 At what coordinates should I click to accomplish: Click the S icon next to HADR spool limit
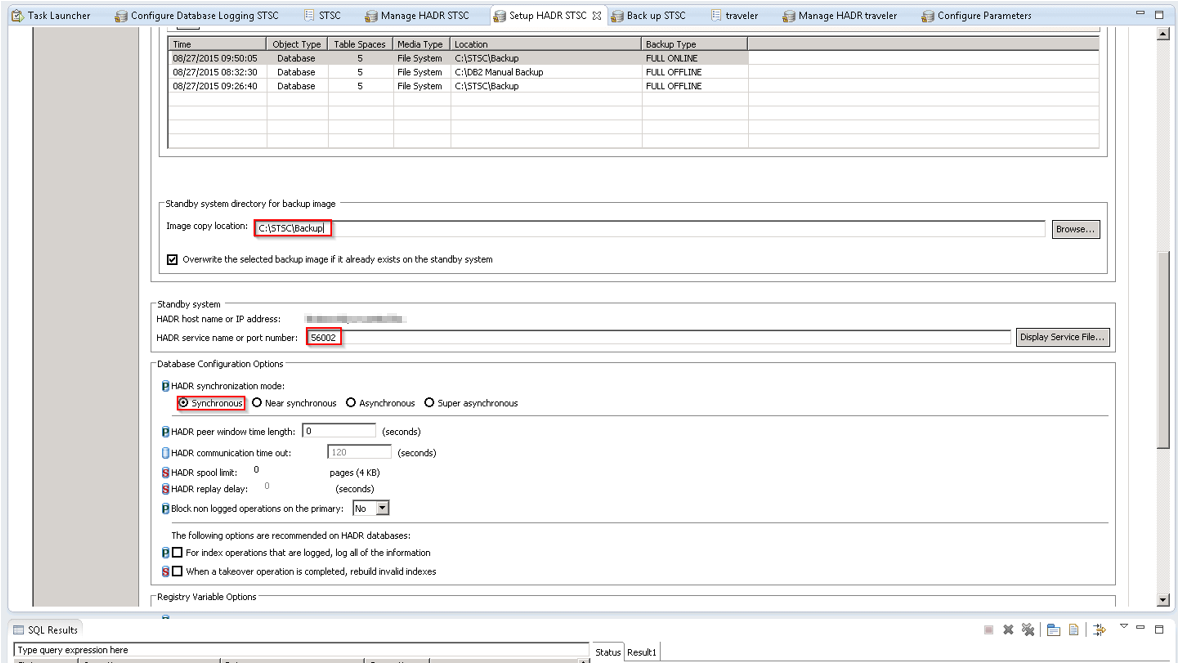[166, 472]
